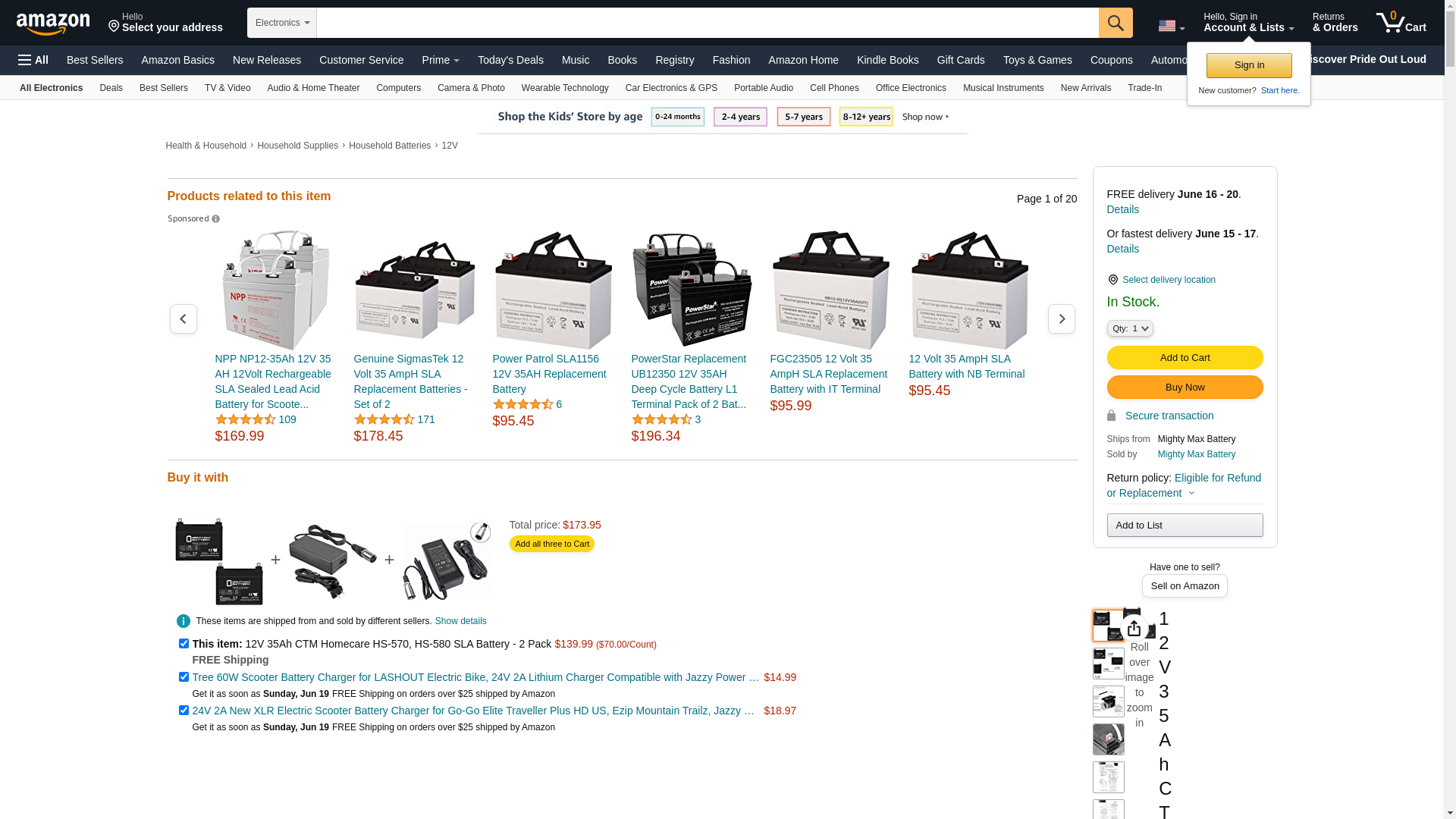
Task: Open the Qty quantity dropdown
Action: 1129,328
